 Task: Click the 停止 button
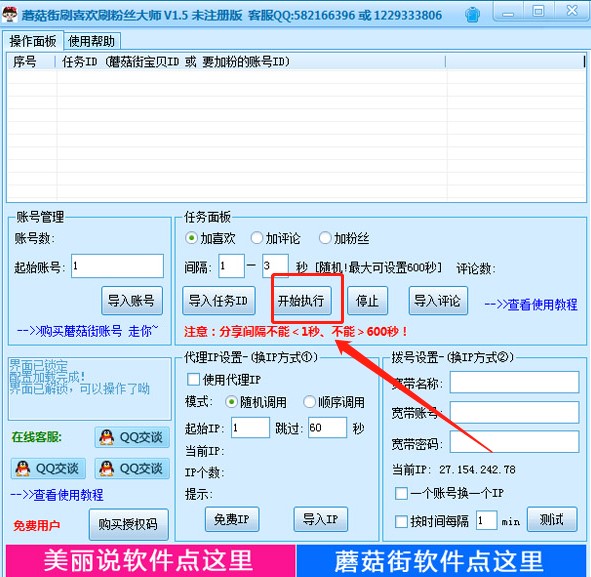pyautogui.click(x=367, y=300)
